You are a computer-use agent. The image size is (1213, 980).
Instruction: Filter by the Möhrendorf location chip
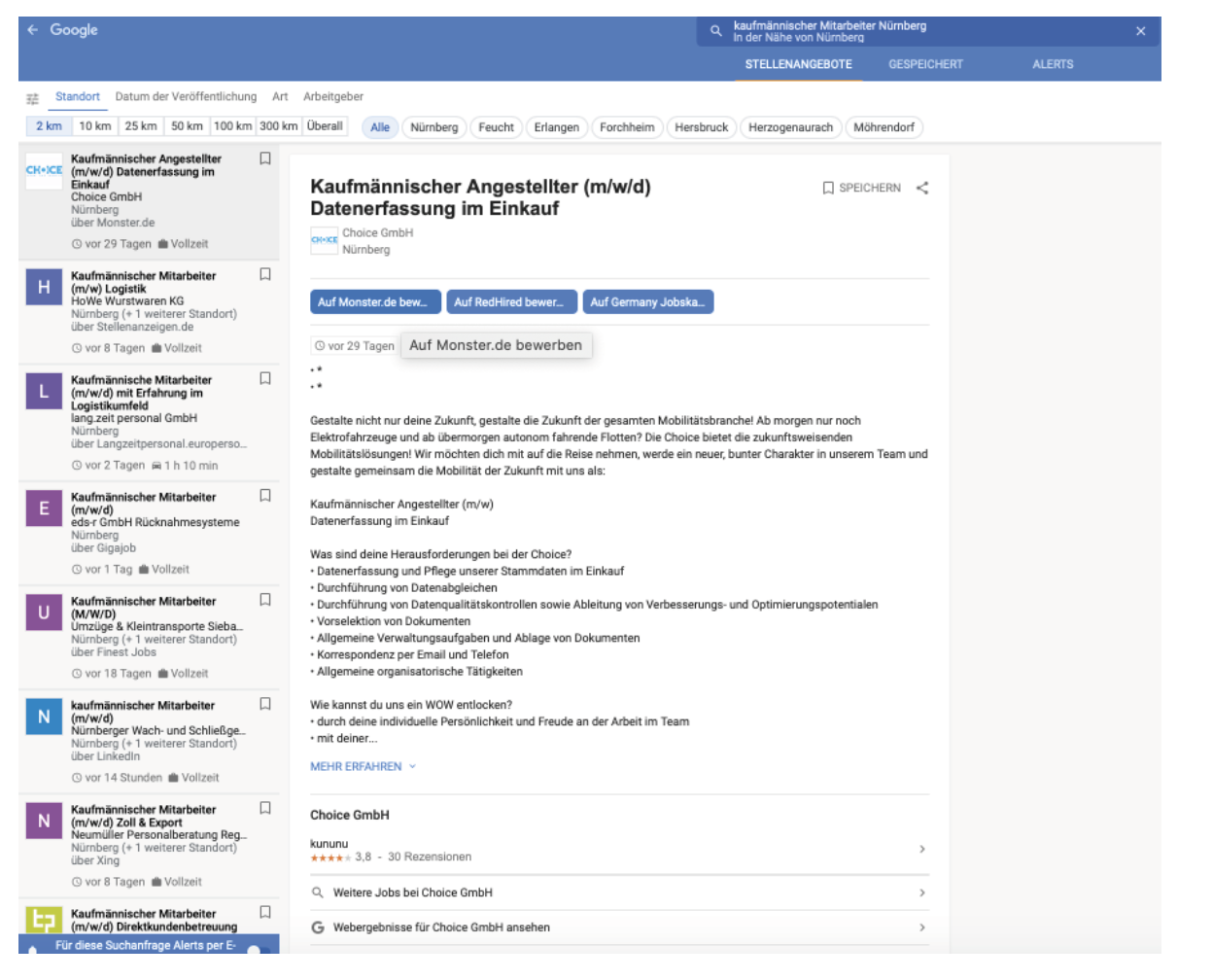point(884,127)
